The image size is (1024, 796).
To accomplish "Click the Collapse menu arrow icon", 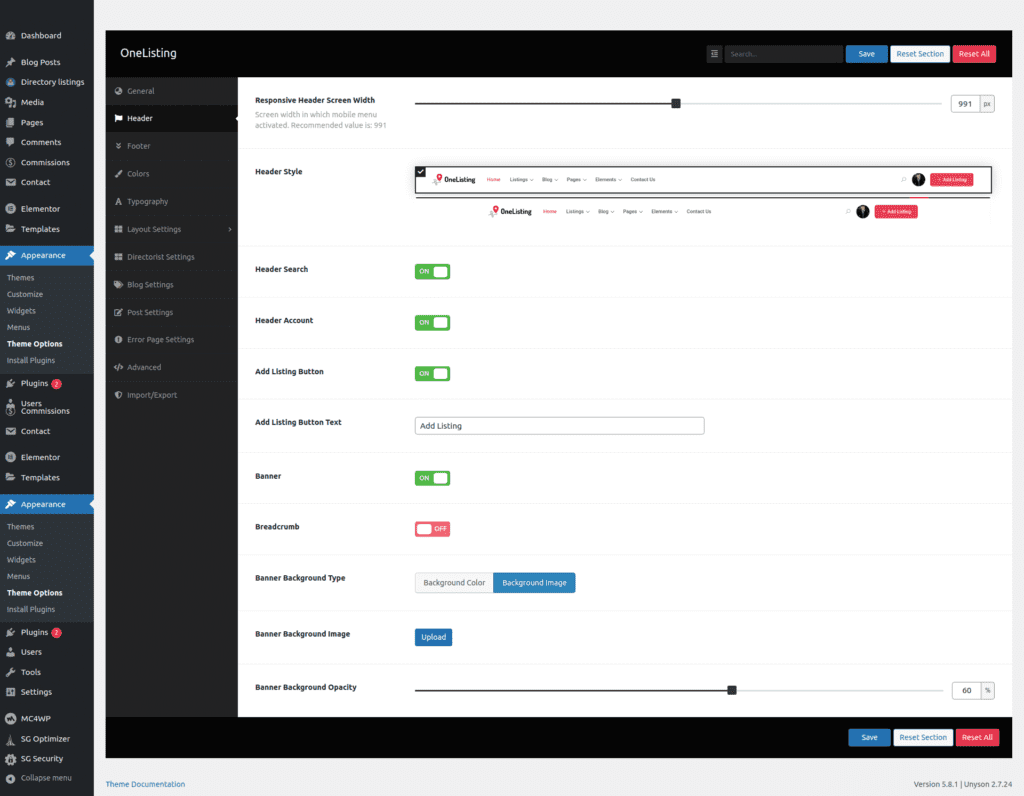I will pos(10,778).
